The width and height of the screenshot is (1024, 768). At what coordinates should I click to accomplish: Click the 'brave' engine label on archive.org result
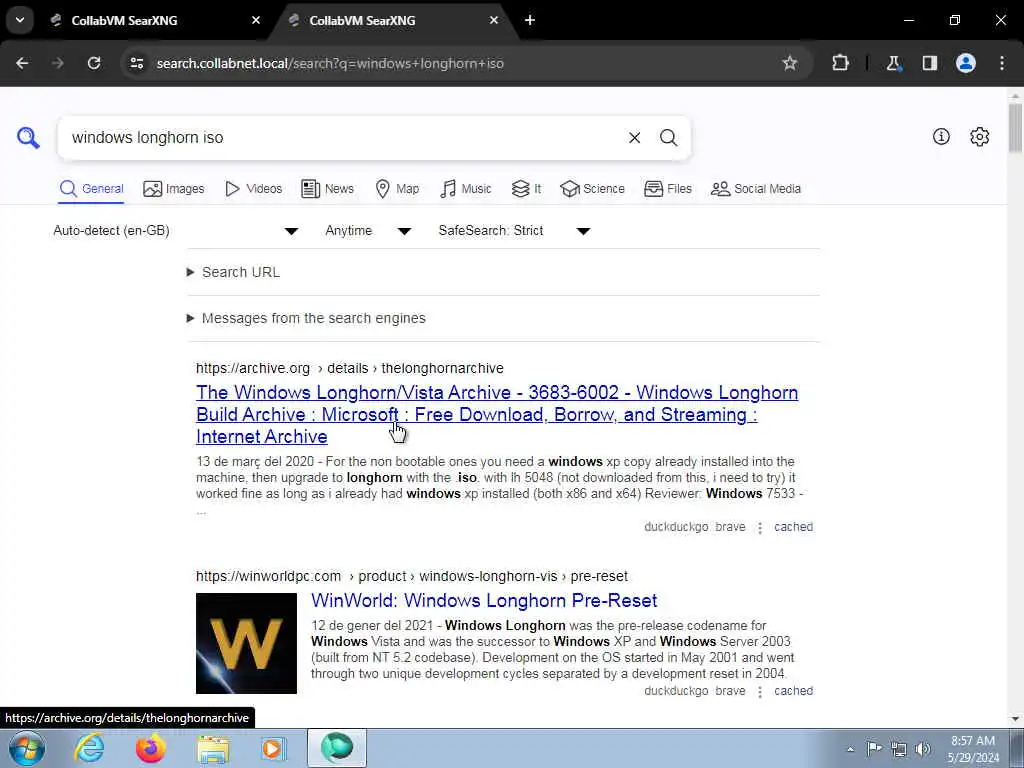[730, 527]
